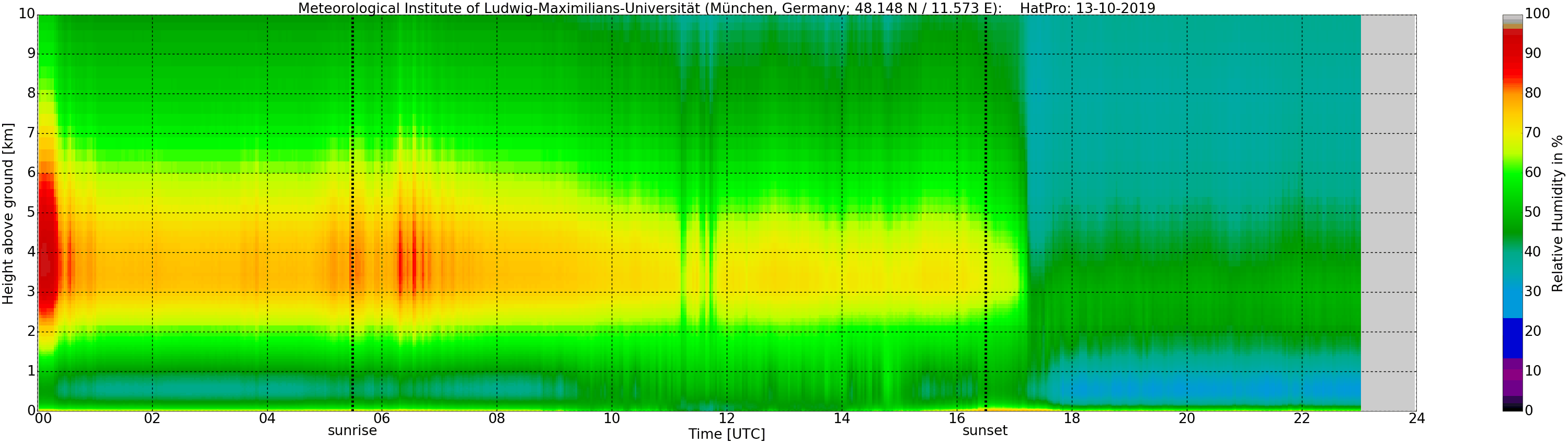The width and height of the screenshot is (1568, 444).
Task: Click the dotted sunrise line in the plot
Action: (352, 213)
